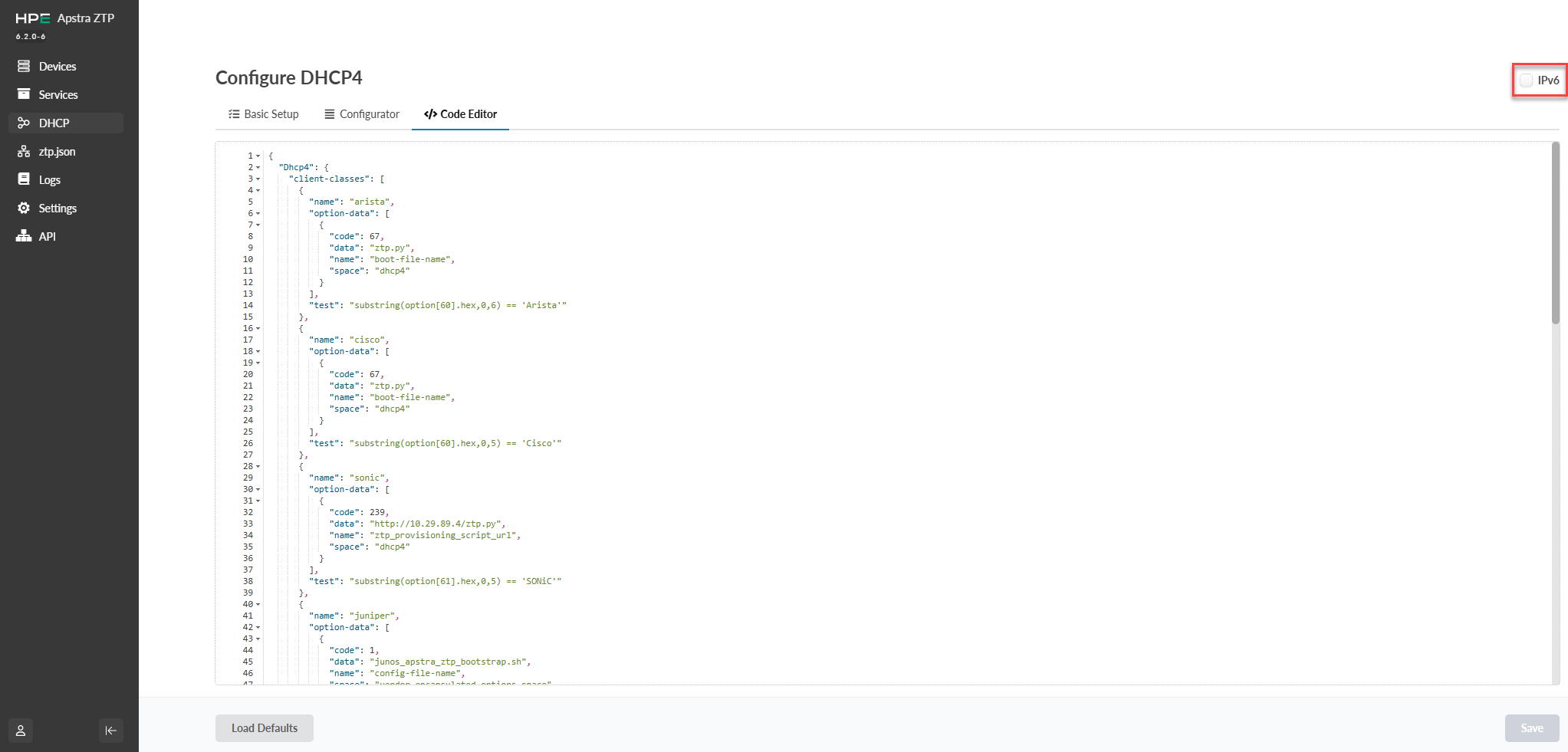Collapse the fold arrow at line 28
The image size is (1568, 752).
click(258, 466)
